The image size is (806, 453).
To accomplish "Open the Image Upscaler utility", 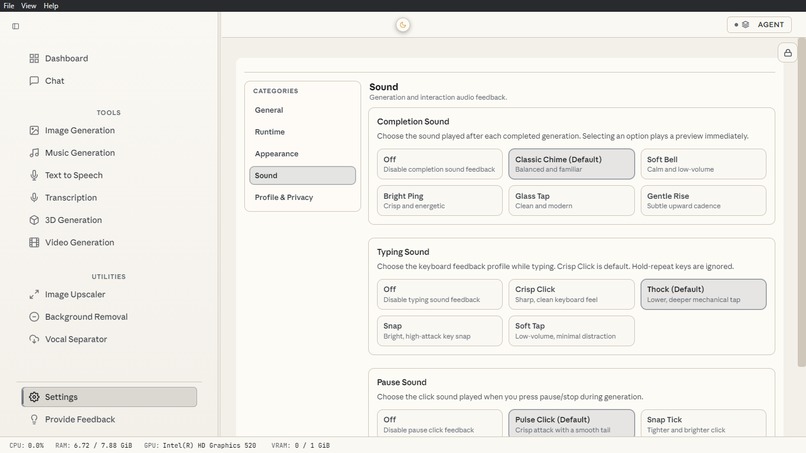I will click(109, 295).
